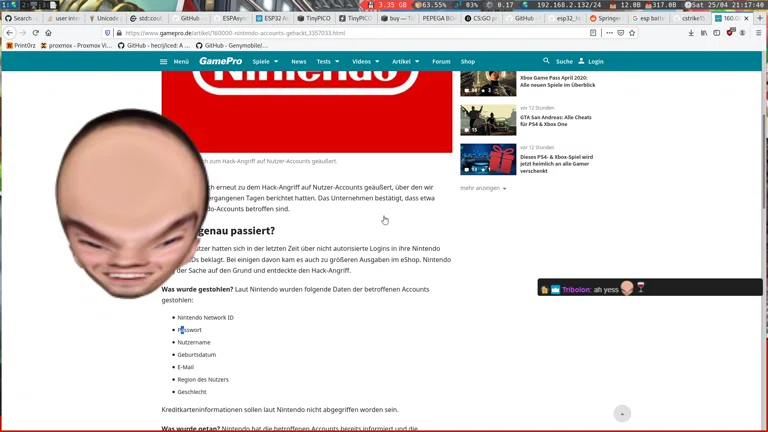Click 'Geburtsdatum' list item
This screenshot has width=768, height=432.
point(196,355)
